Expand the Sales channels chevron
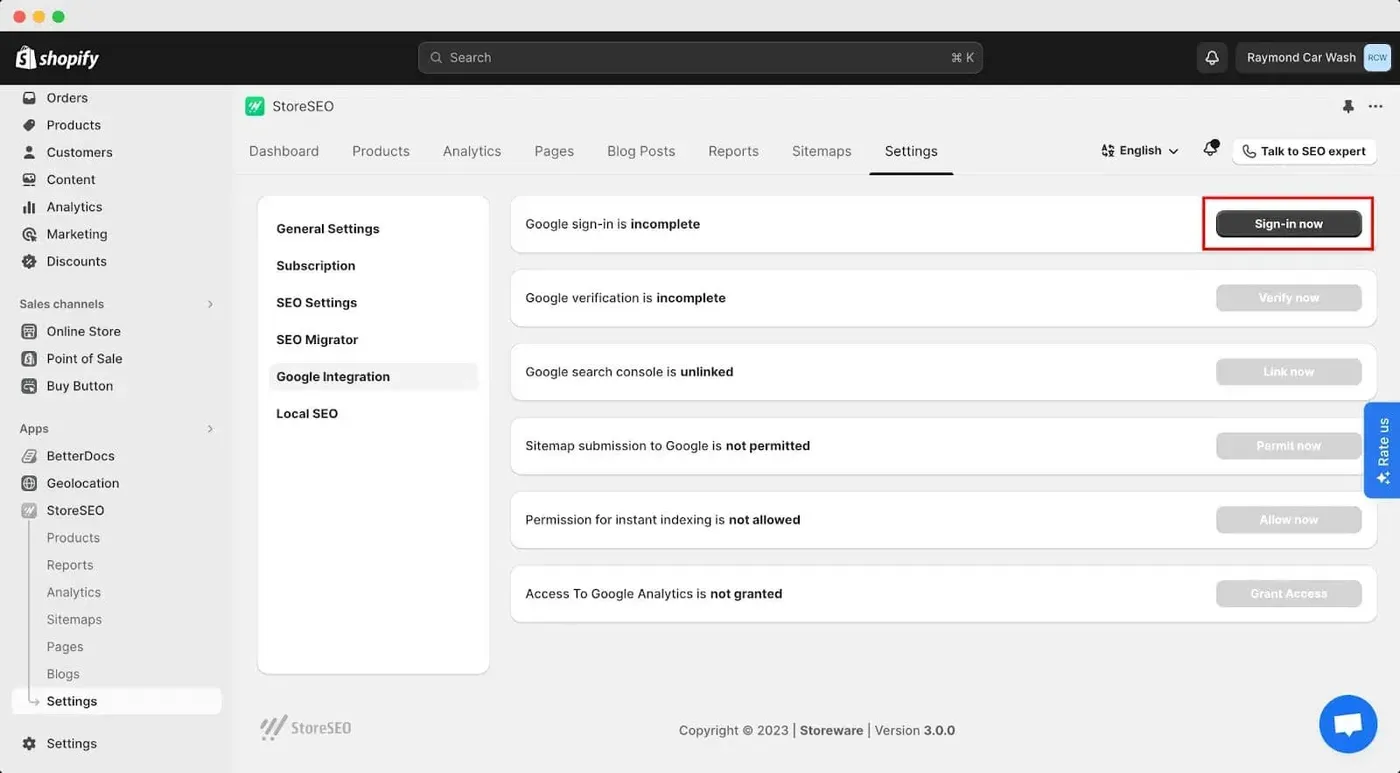Viewport: 1400px width, 773px height. coord(210,304)
